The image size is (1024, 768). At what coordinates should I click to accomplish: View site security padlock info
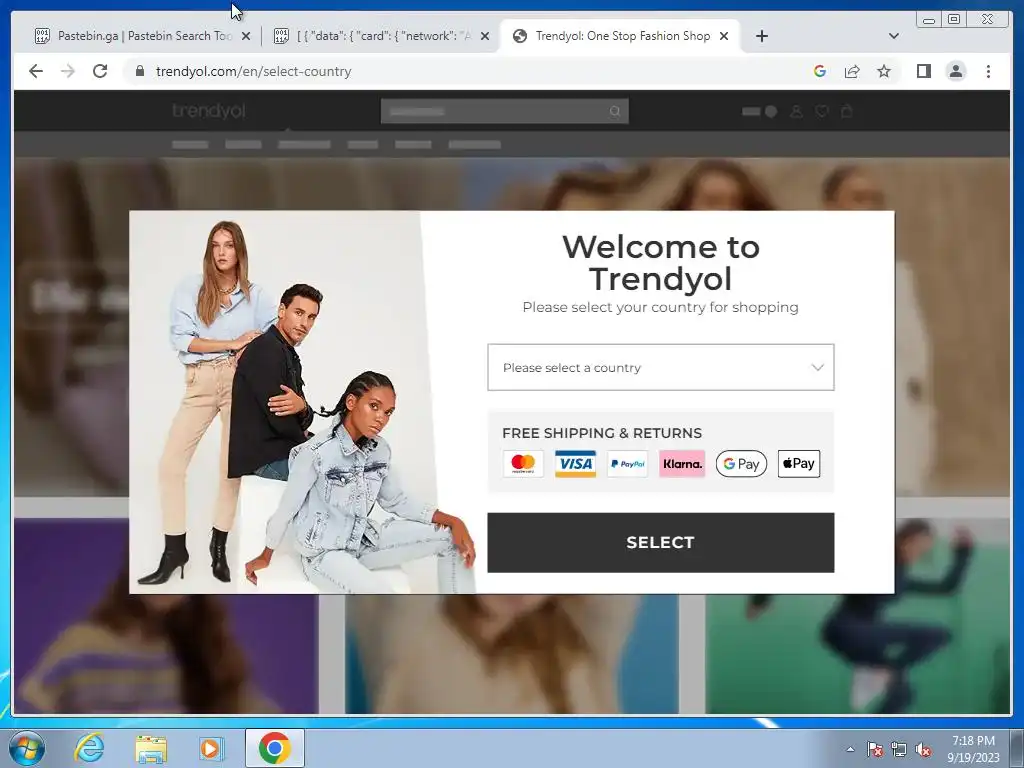point(139,71)
